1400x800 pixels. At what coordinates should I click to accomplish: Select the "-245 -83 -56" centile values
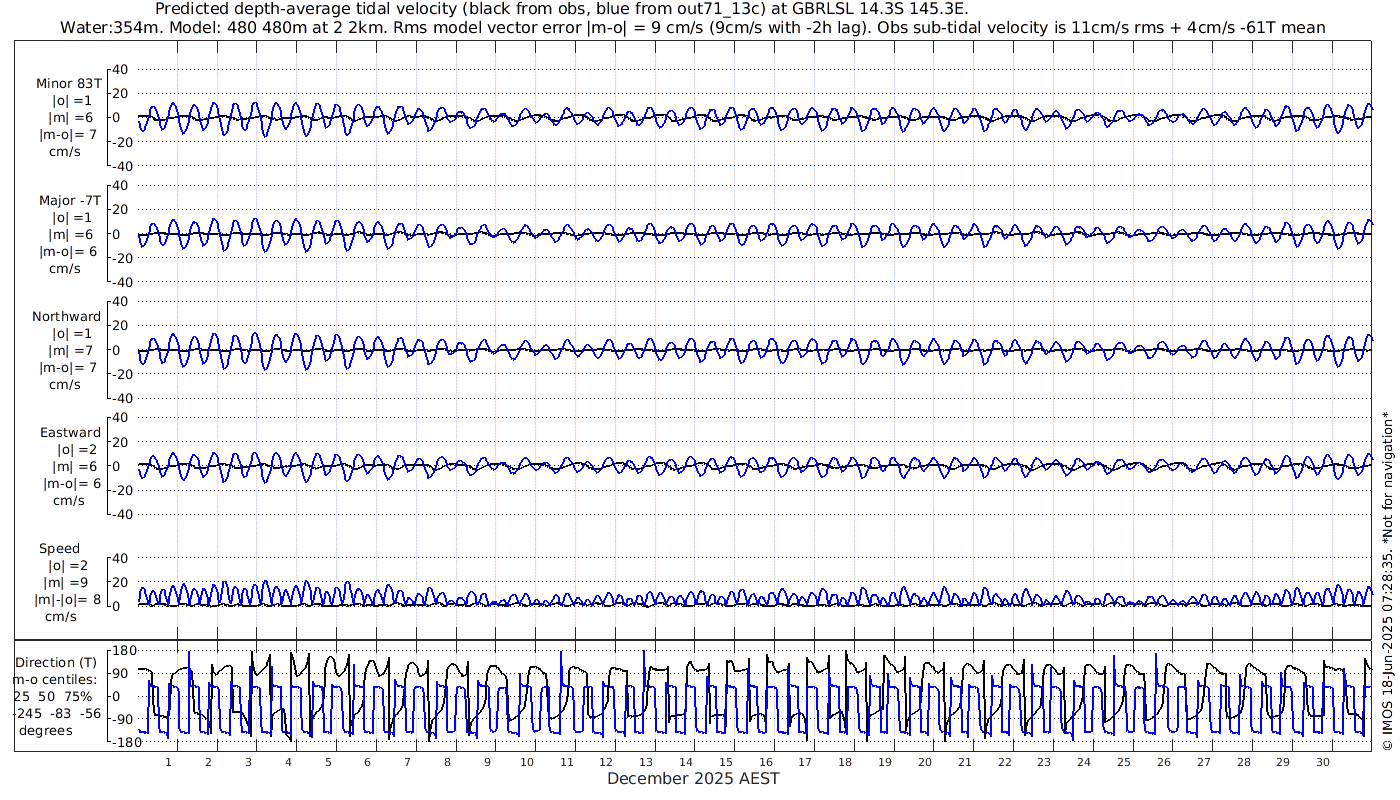click(x=57, y=713)
